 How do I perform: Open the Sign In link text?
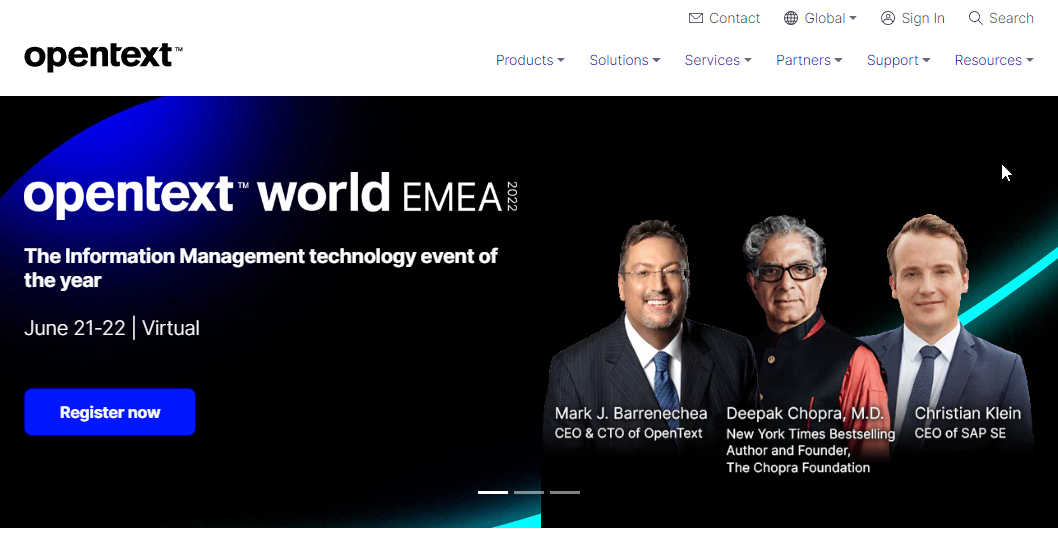click(x=923, y=18)
